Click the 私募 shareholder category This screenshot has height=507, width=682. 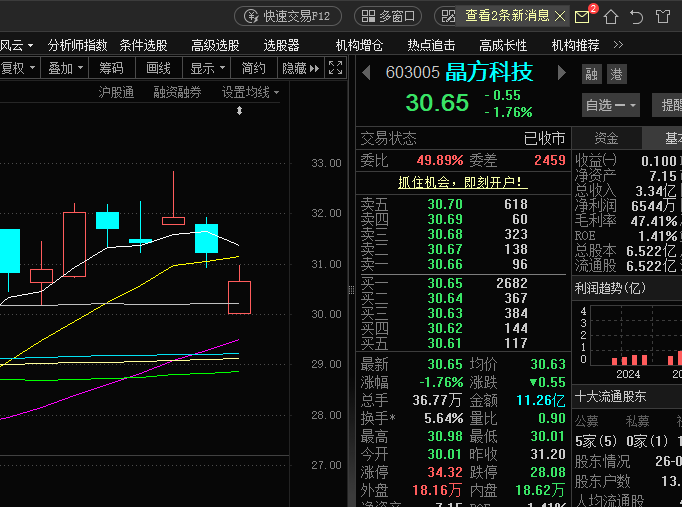click(638, 421)
